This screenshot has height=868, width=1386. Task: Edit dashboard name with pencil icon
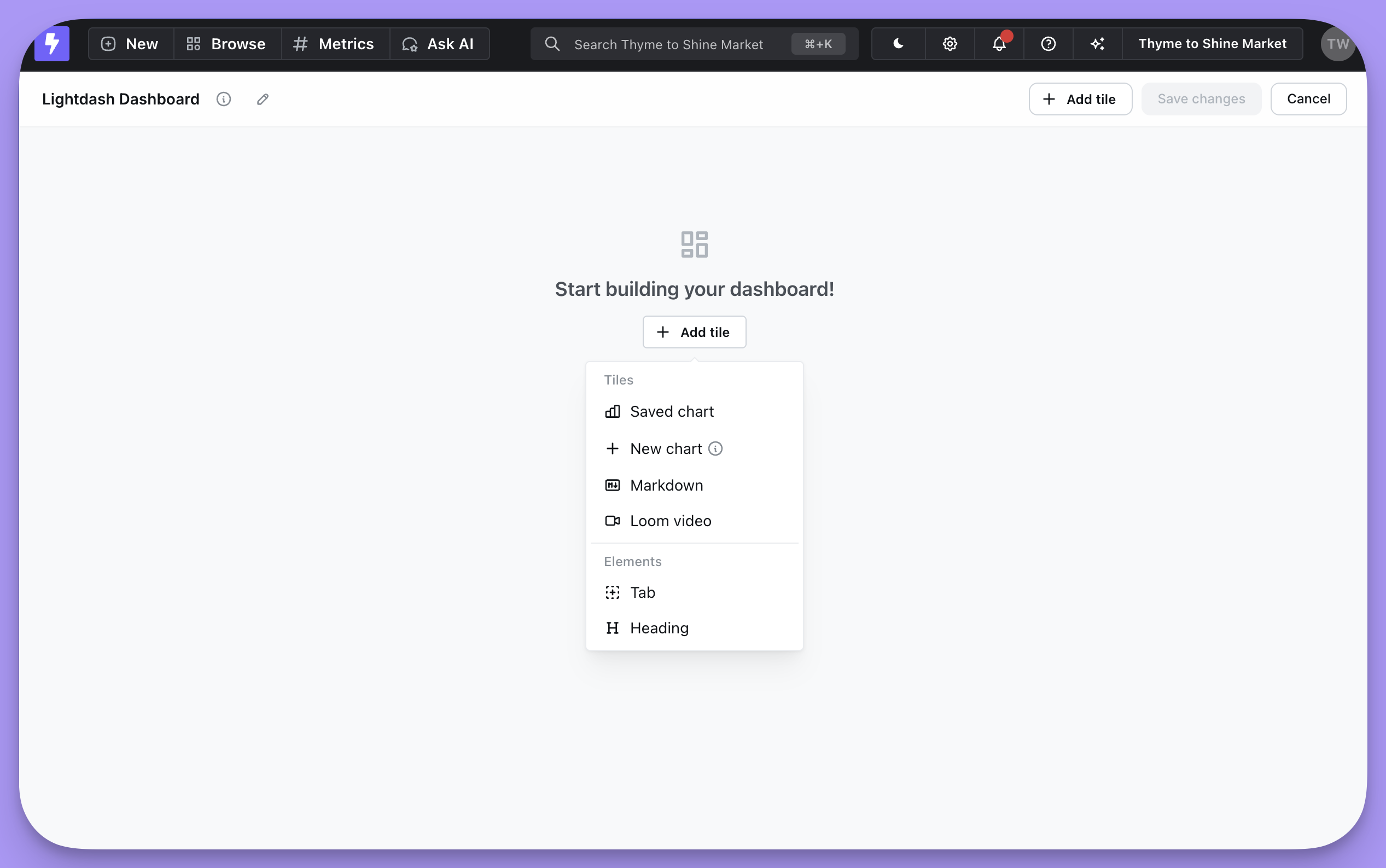coord(263,100)
